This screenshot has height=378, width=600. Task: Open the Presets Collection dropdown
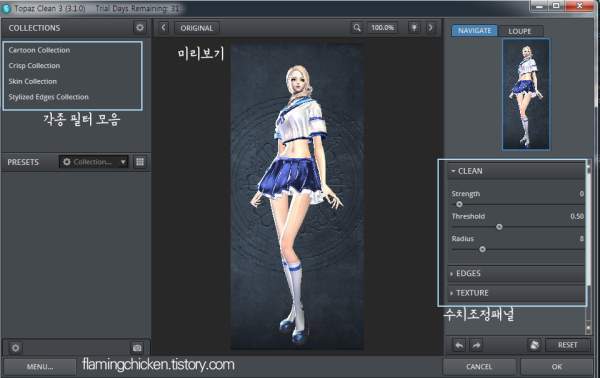tap(94, 162)
